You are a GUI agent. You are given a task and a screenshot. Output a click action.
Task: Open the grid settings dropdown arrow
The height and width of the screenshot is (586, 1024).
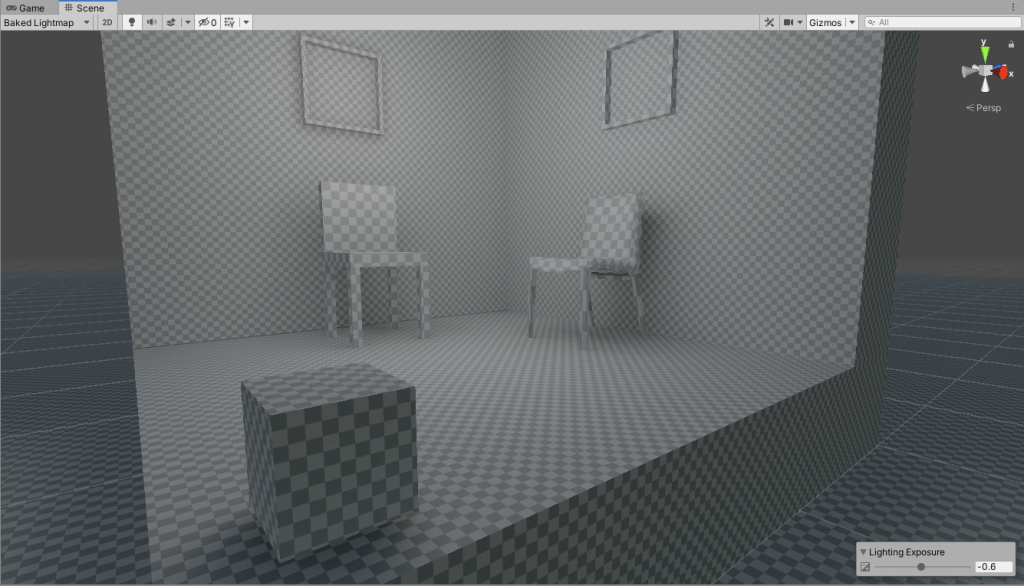pyautogui.click(x=246, y=22)
